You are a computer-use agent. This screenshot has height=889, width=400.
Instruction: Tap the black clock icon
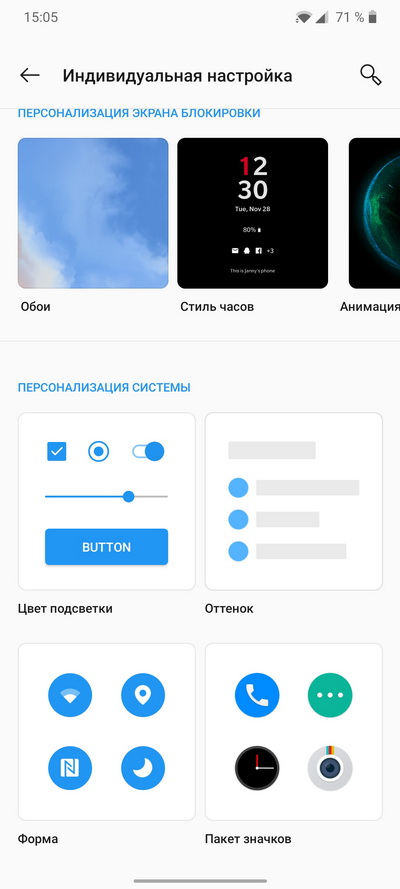point(257,768)
